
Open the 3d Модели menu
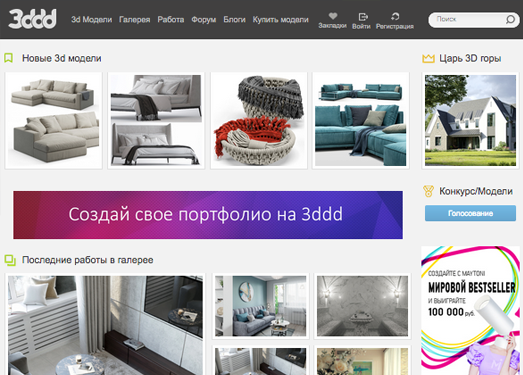pos(91,20)
